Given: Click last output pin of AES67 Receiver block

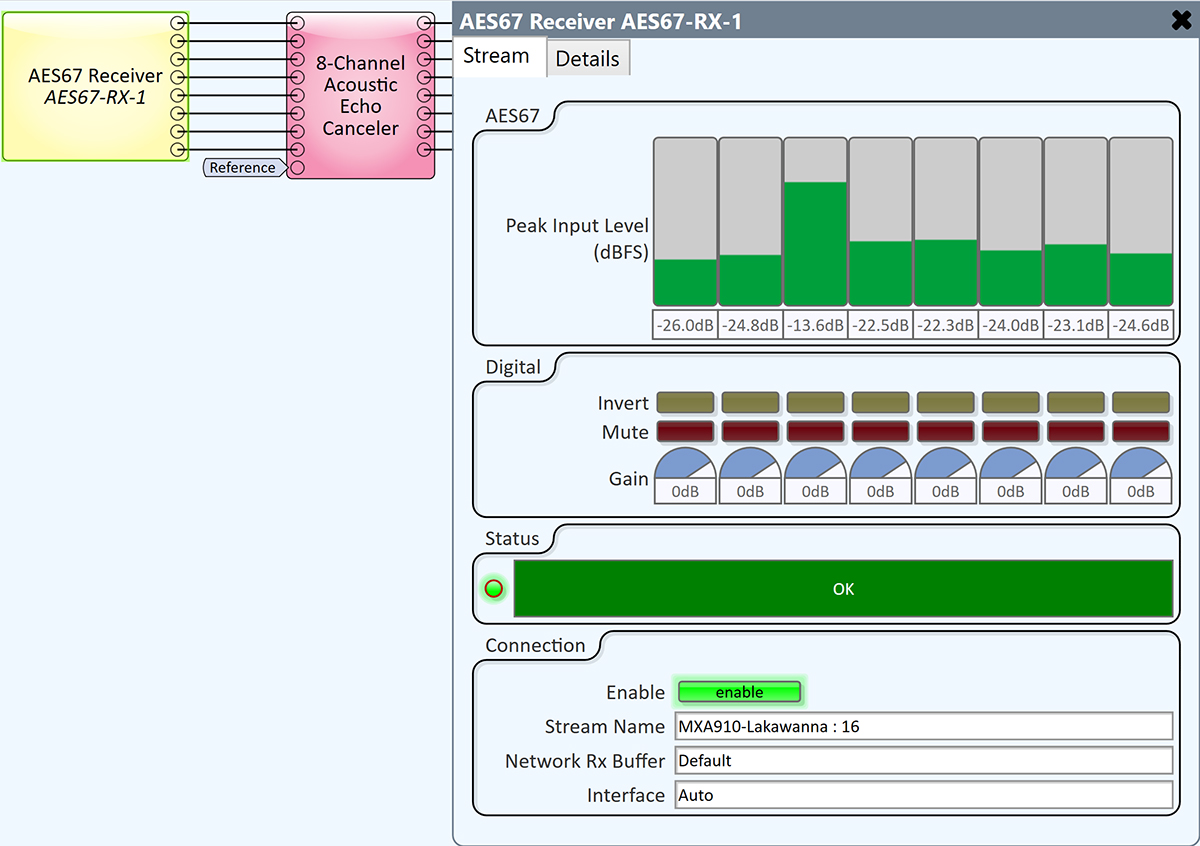Looking at the screenshot, I should click(x=179, y=149).
